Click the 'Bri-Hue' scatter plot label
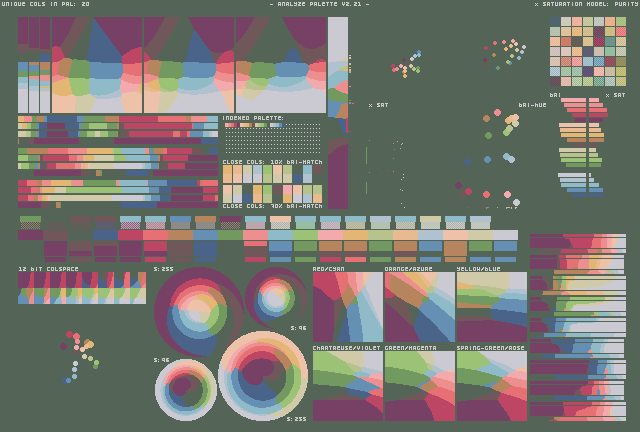This screenshot has height=432, width=640. 532,105
